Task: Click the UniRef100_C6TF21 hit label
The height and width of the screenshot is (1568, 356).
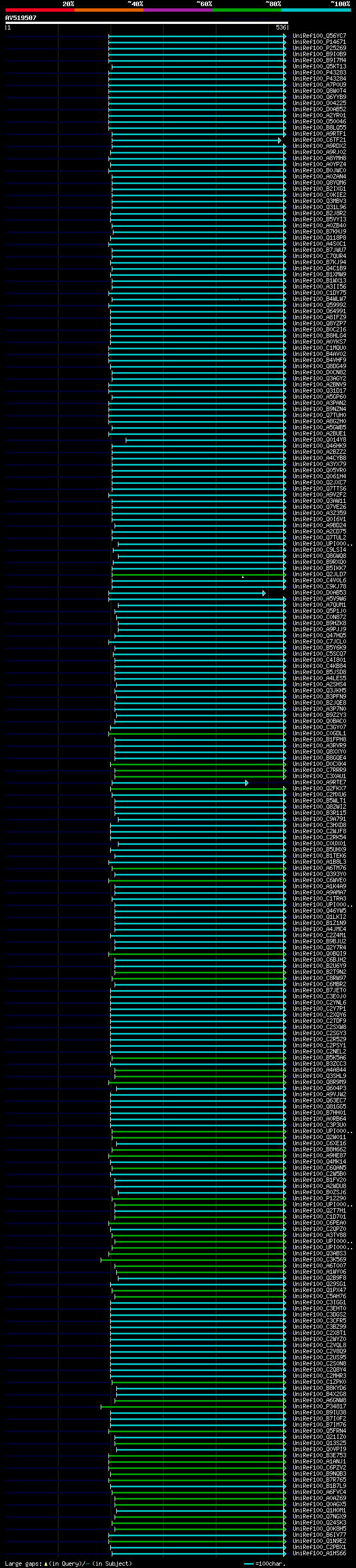Action: click(x=319, y=140)
